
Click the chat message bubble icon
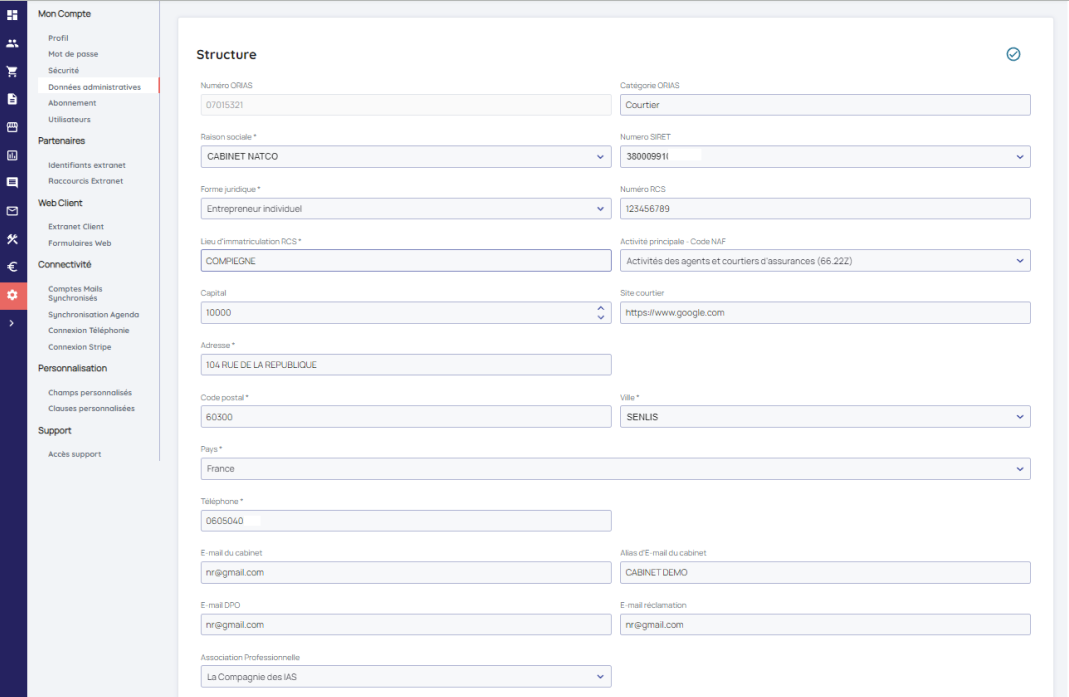click(12, 183)
